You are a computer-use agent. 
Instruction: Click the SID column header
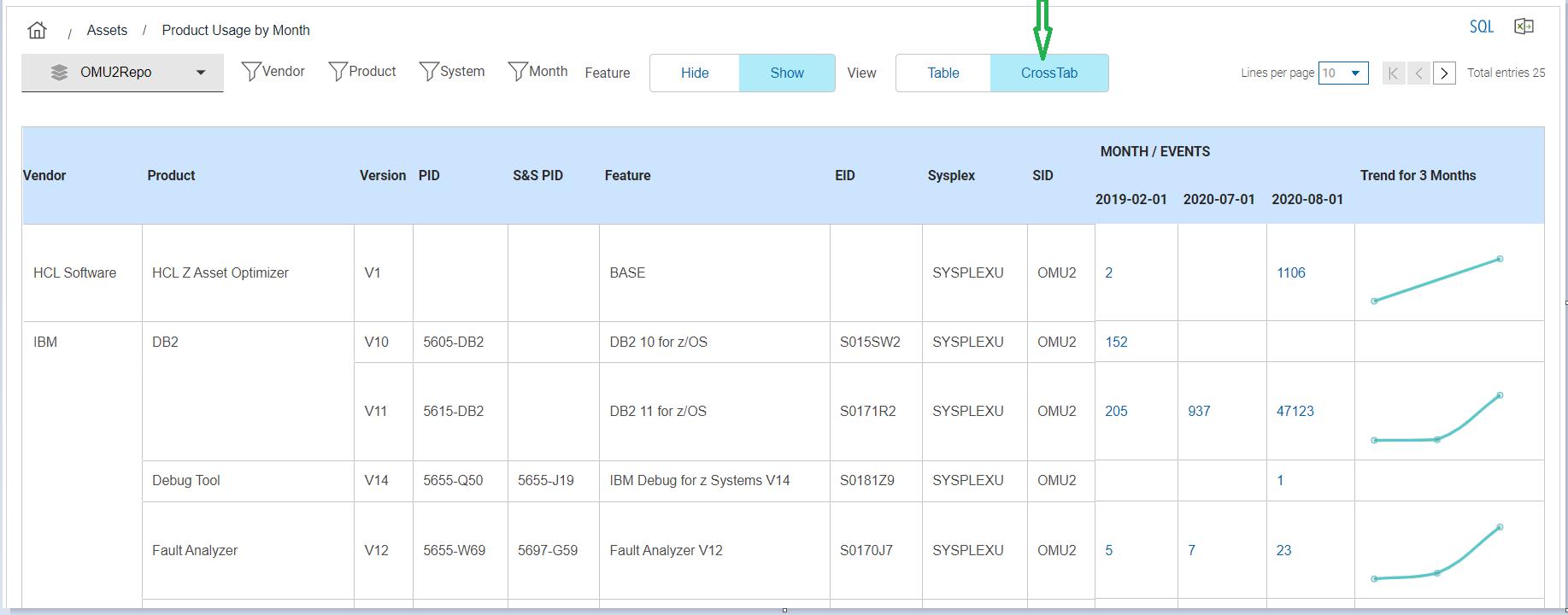click(1042, 176)
